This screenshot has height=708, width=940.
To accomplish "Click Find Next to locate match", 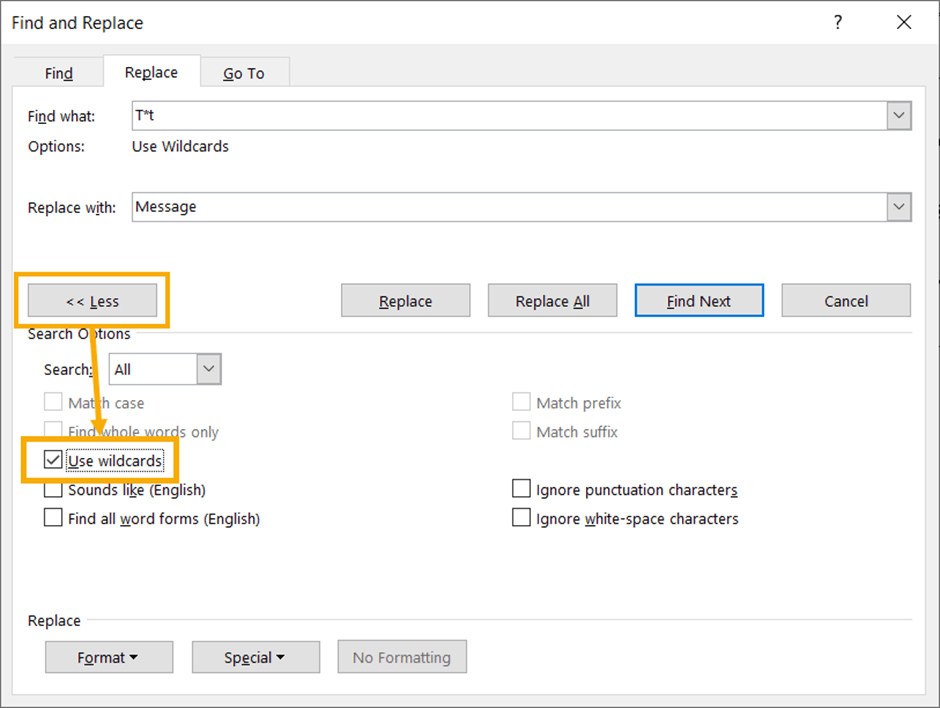I will 699,300.
